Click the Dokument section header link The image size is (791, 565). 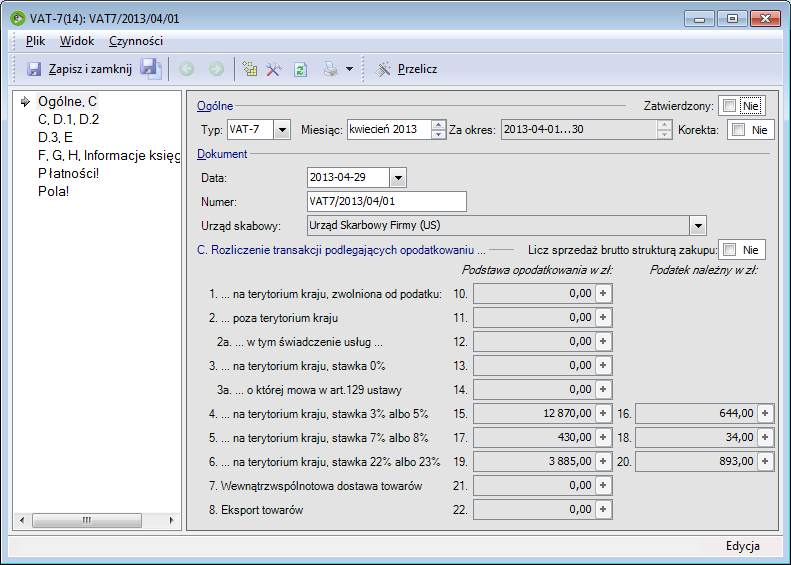222,154
